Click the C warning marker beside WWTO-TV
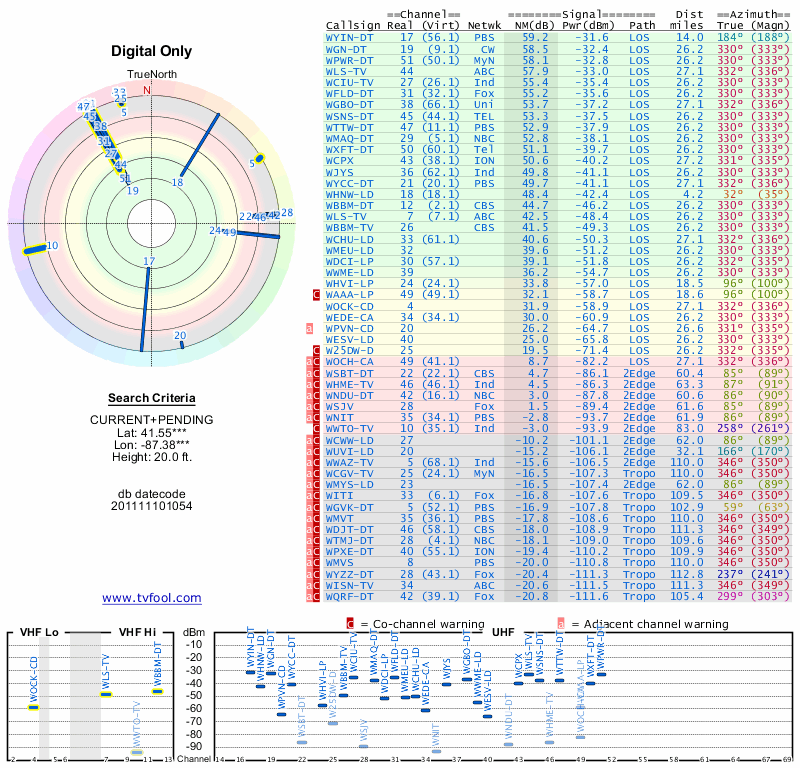This screenshot has height=768, width=800. click(316, 429)
